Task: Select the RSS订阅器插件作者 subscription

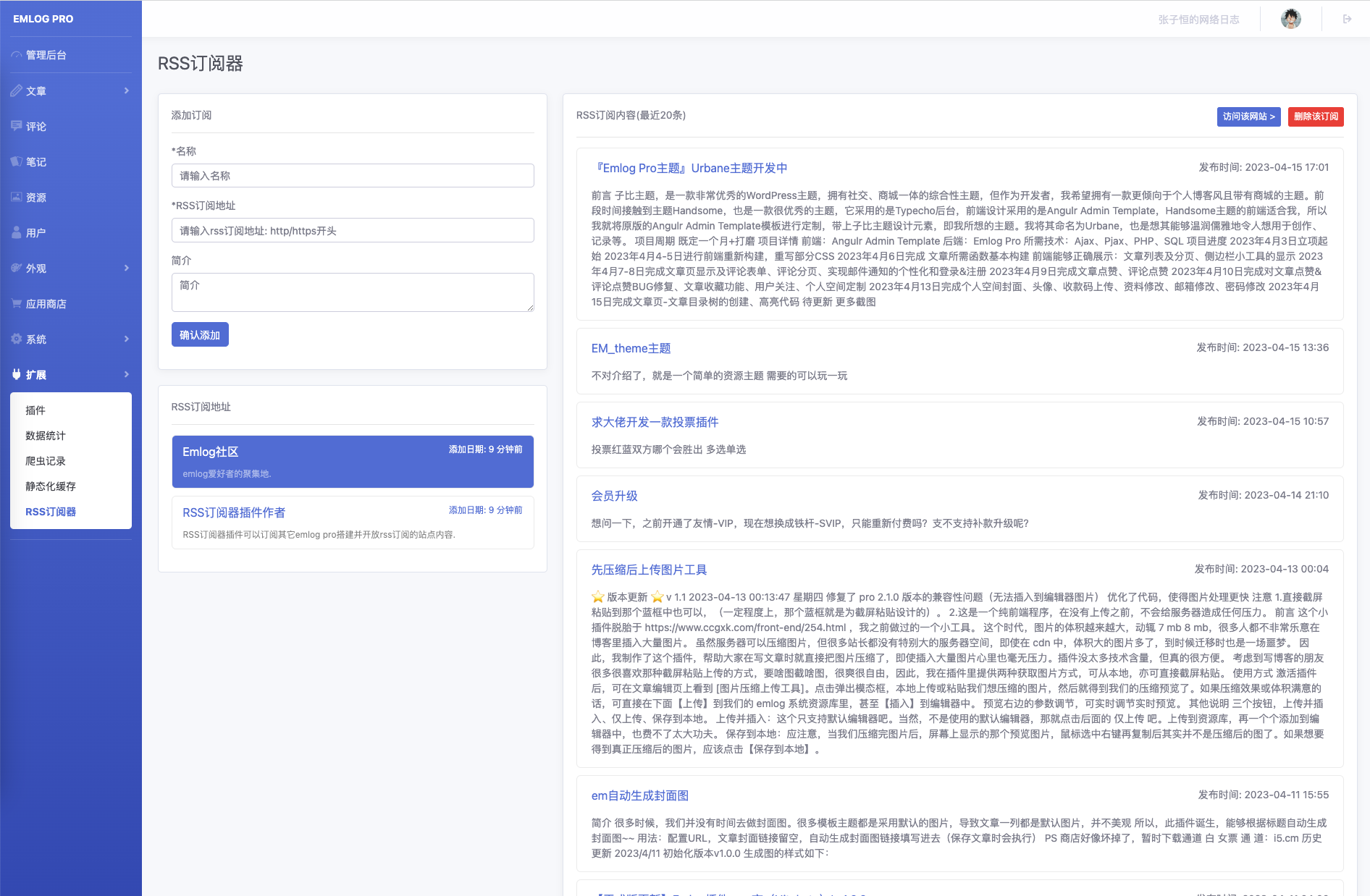Action: (353, 523)
